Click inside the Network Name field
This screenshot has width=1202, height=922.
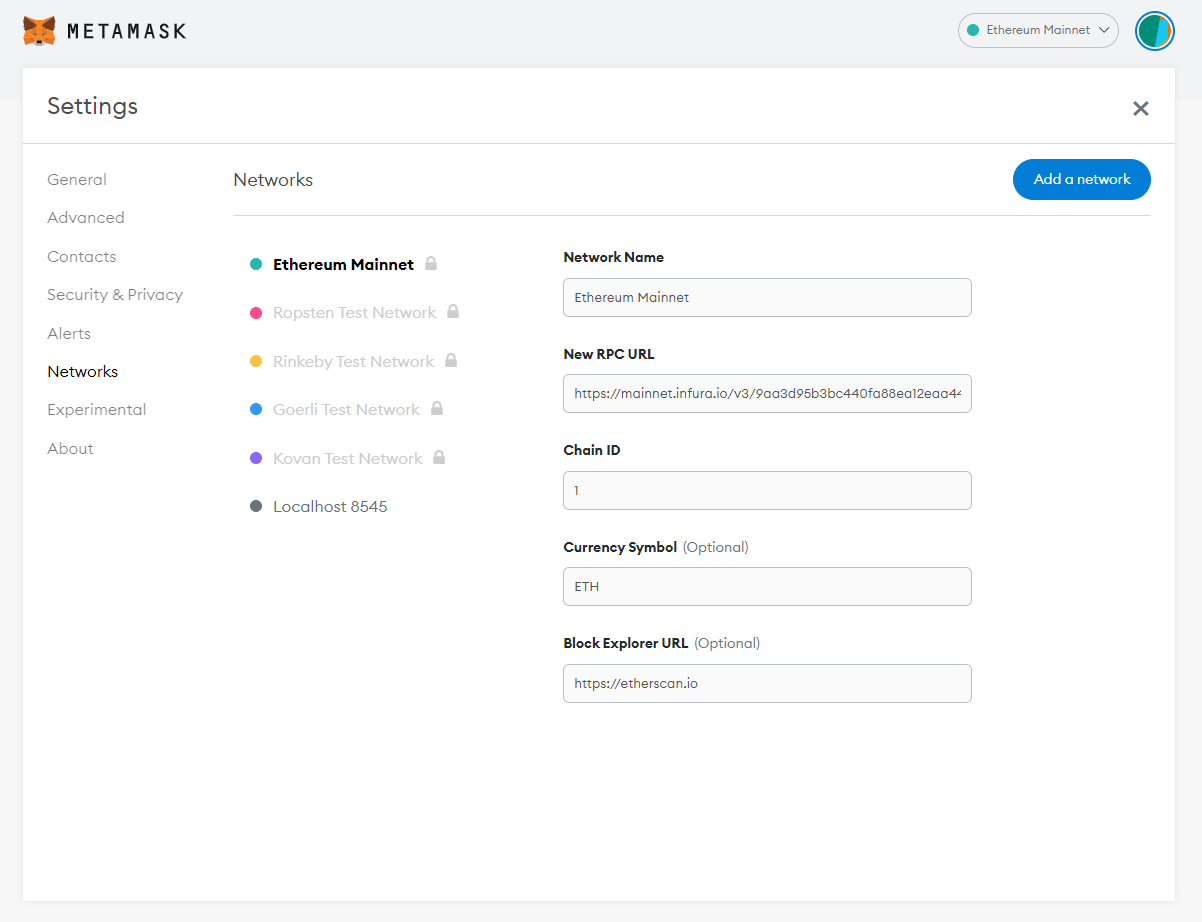[767, 297]
